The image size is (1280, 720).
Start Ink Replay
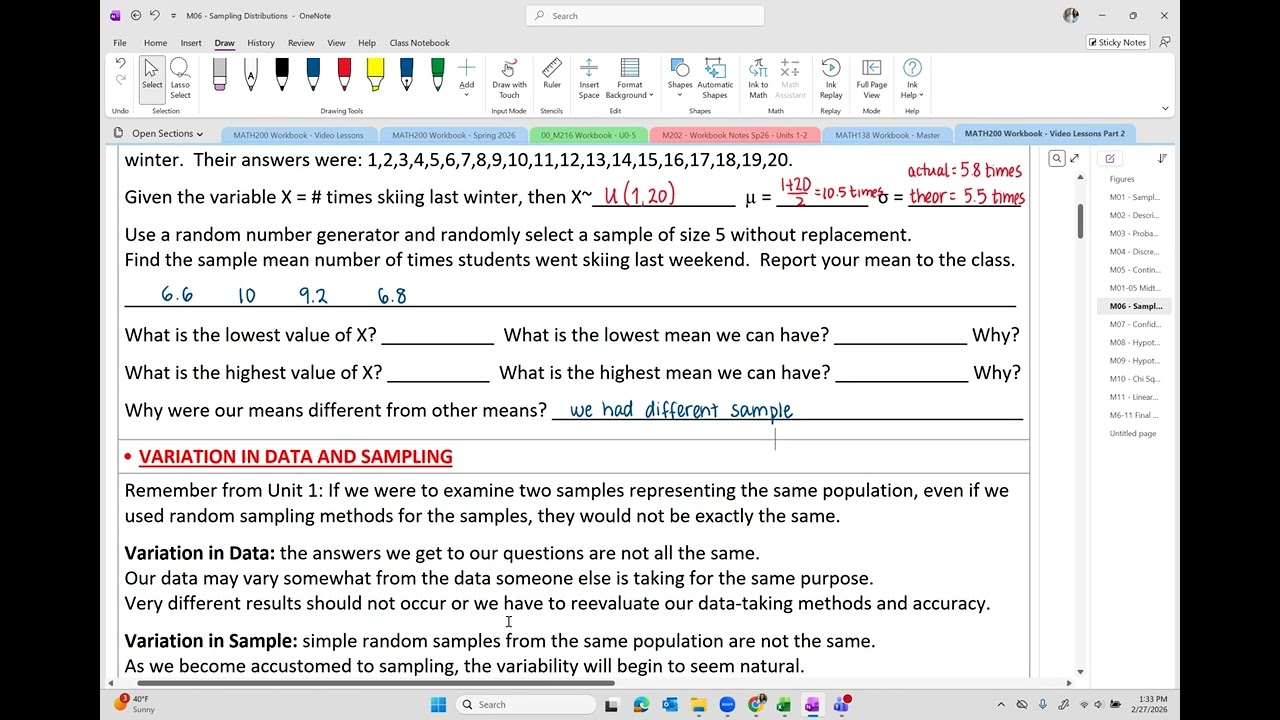click(x=831, y=78)
